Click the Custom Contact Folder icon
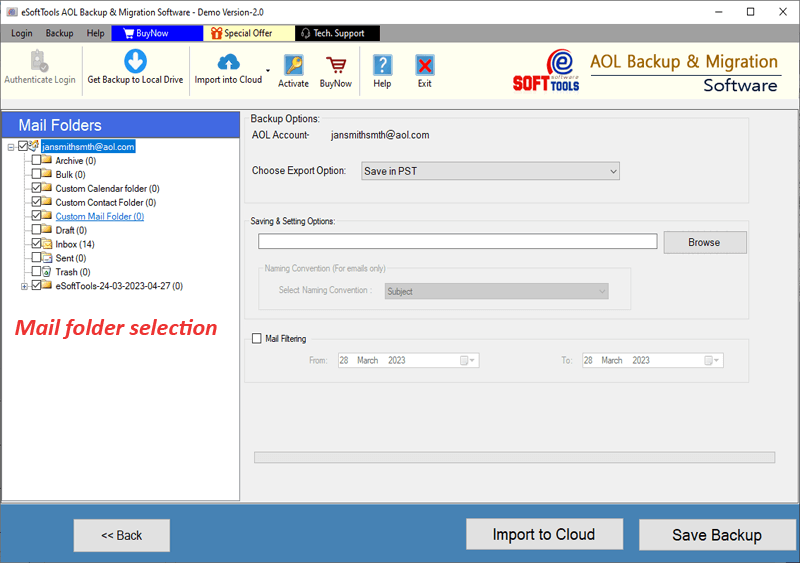 pyautogui.click(x=47, y=201)
